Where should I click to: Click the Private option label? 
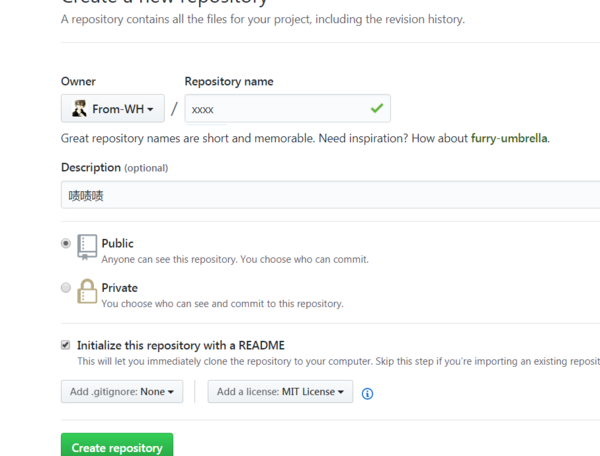pyautogui.click(x=119, y=288)
